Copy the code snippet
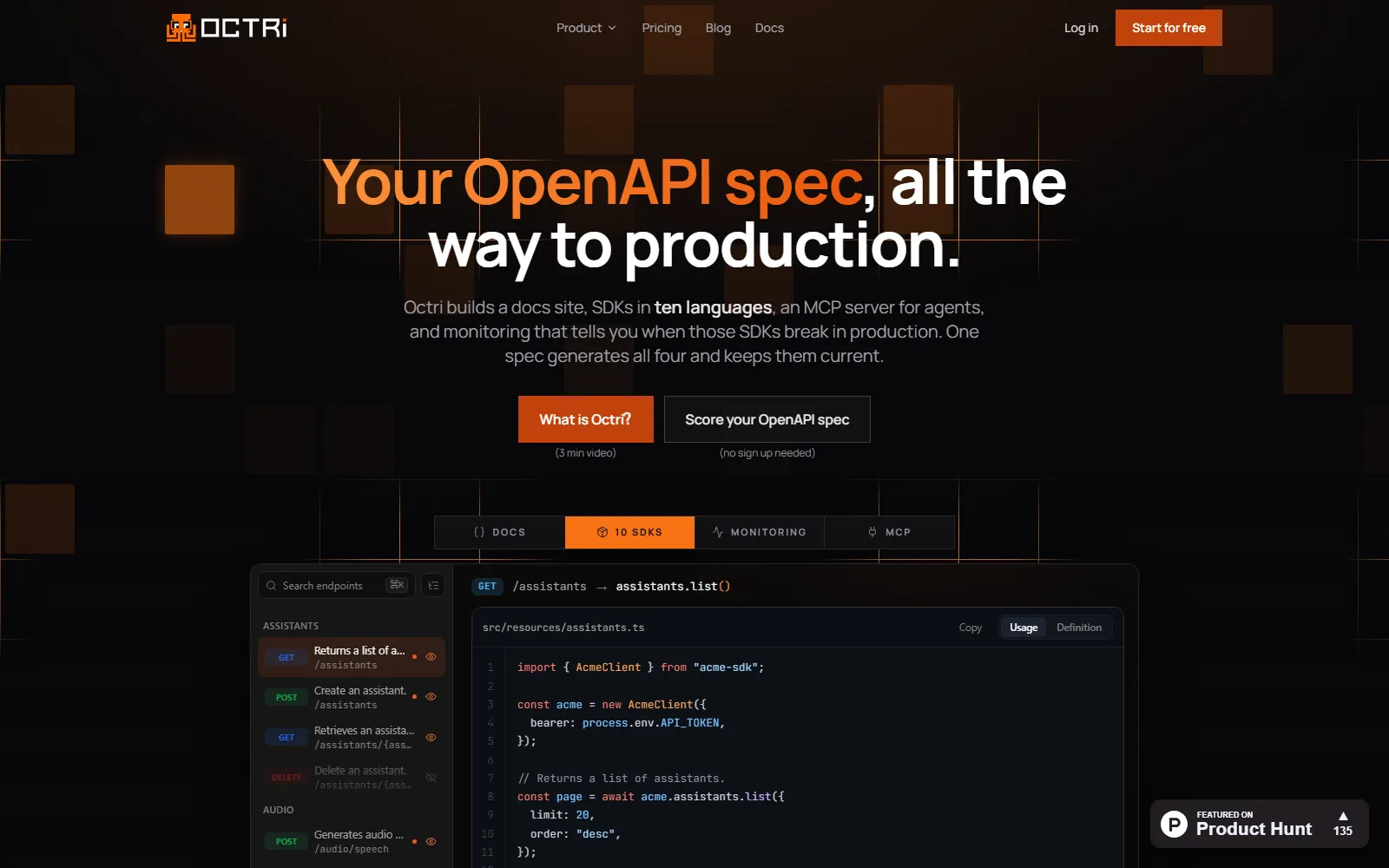The width and height of the screenshot is (1389, 868). 971,628
